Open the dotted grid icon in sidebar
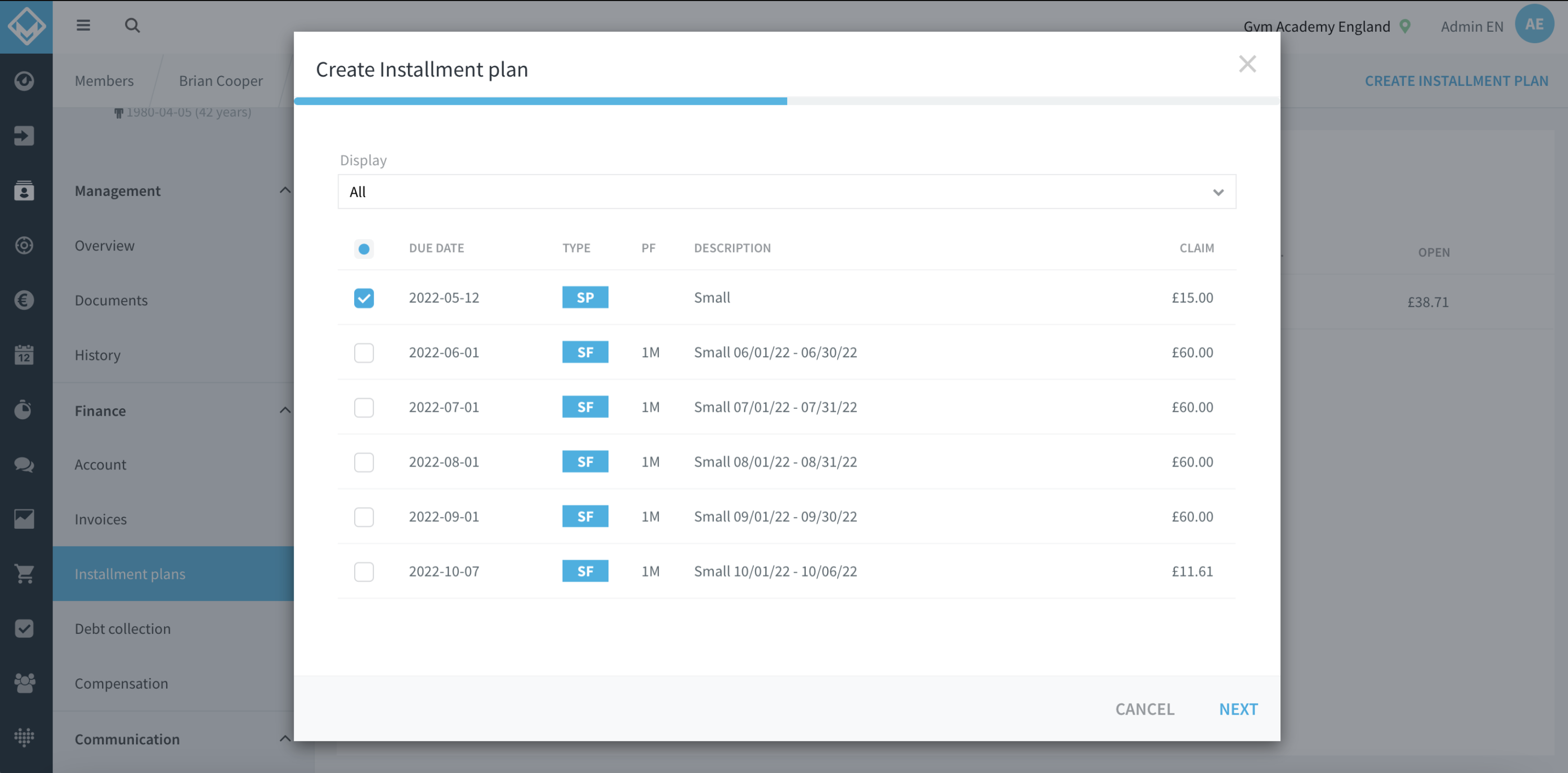This screenshot has height=773, width=1568. point(24,738)
